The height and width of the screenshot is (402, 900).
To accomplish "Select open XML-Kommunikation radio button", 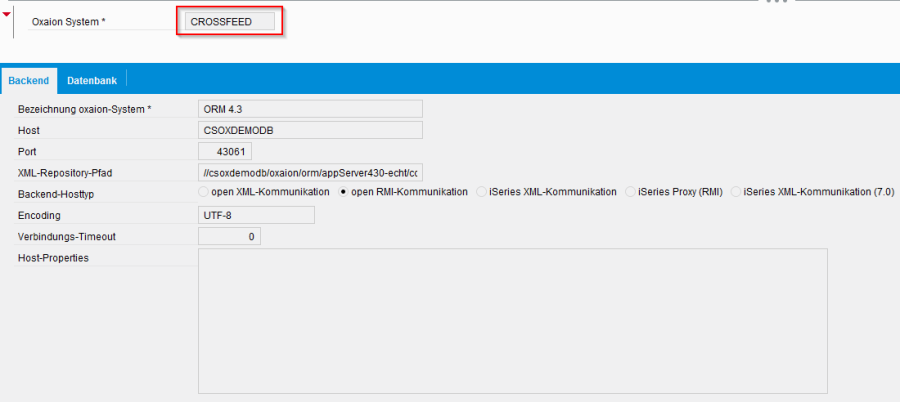I will [203, 192].
